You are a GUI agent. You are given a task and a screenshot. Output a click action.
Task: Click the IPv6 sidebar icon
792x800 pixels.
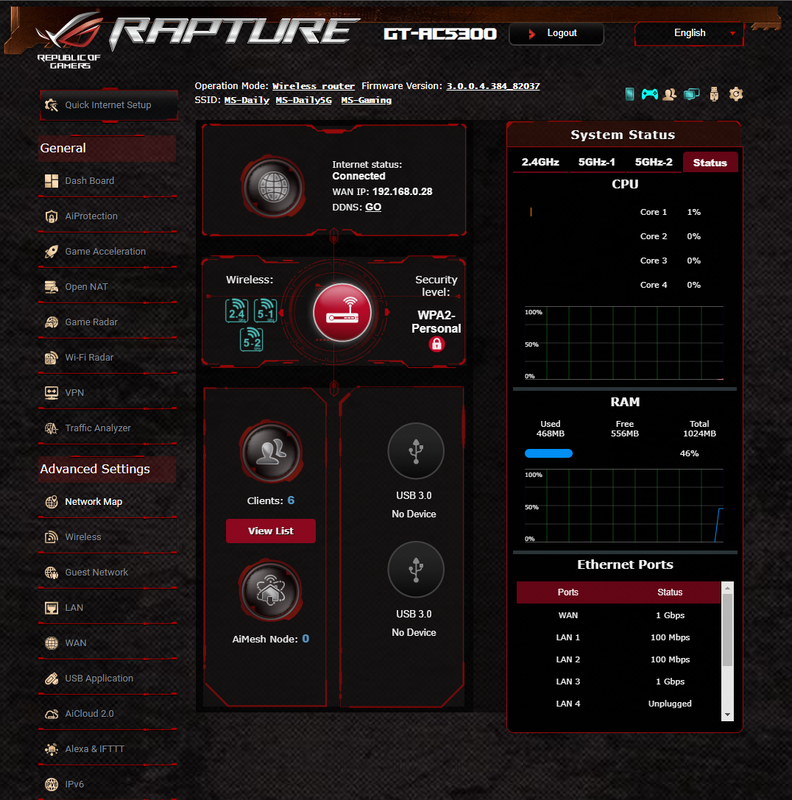(52, 784)
